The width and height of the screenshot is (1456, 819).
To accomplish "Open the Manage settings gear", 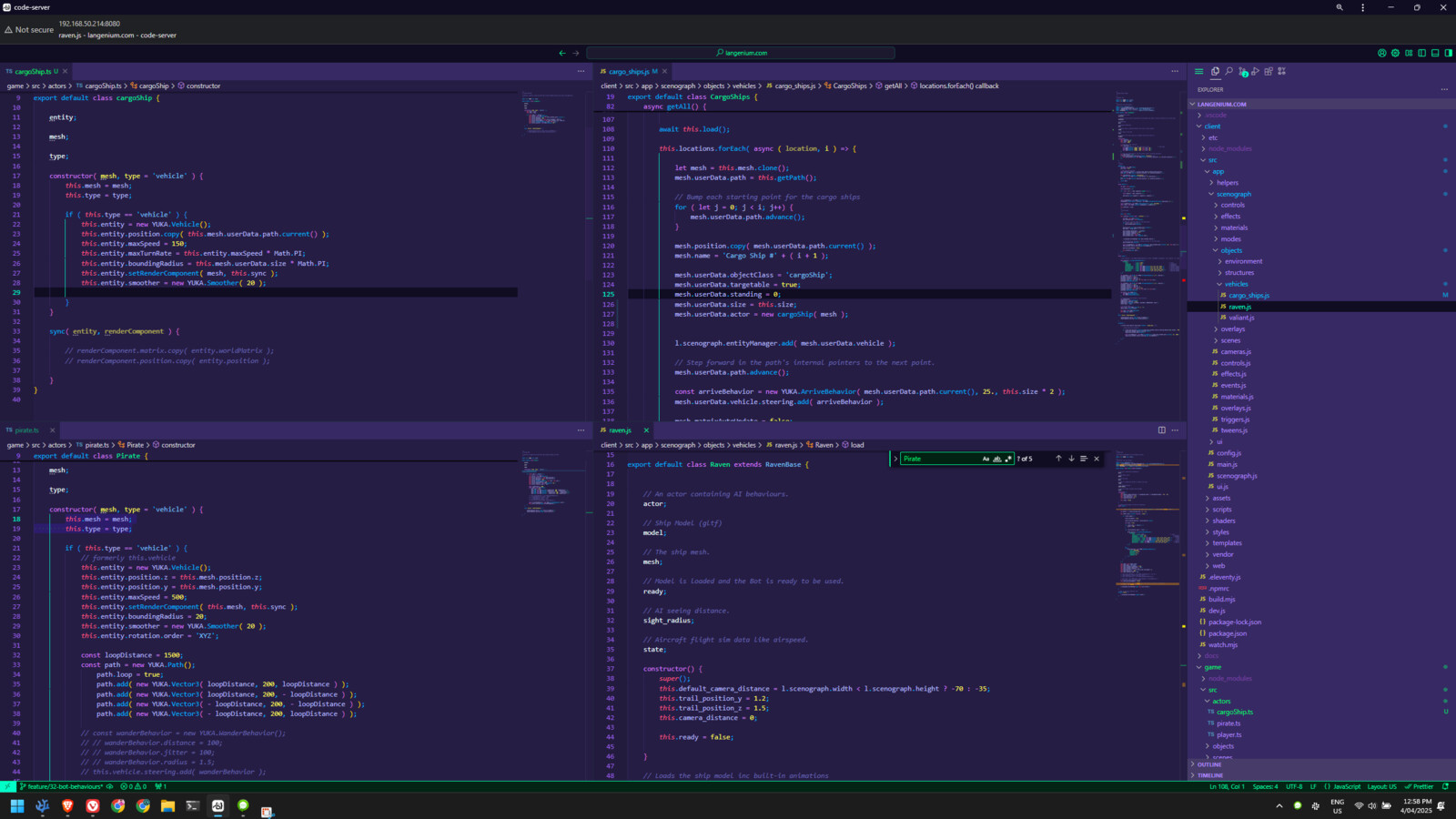I will [x=1395, y=53].
